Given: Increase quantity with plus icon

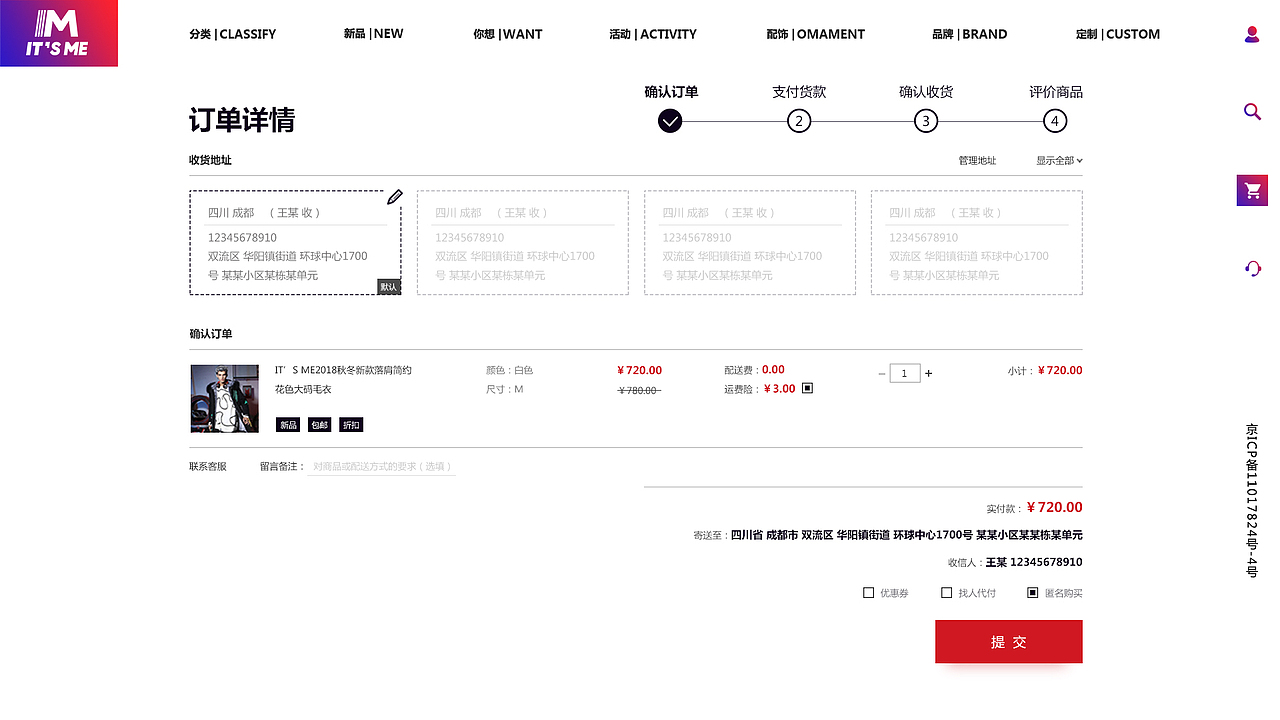Looking at the screenshot, I should (x=928, y=373).
